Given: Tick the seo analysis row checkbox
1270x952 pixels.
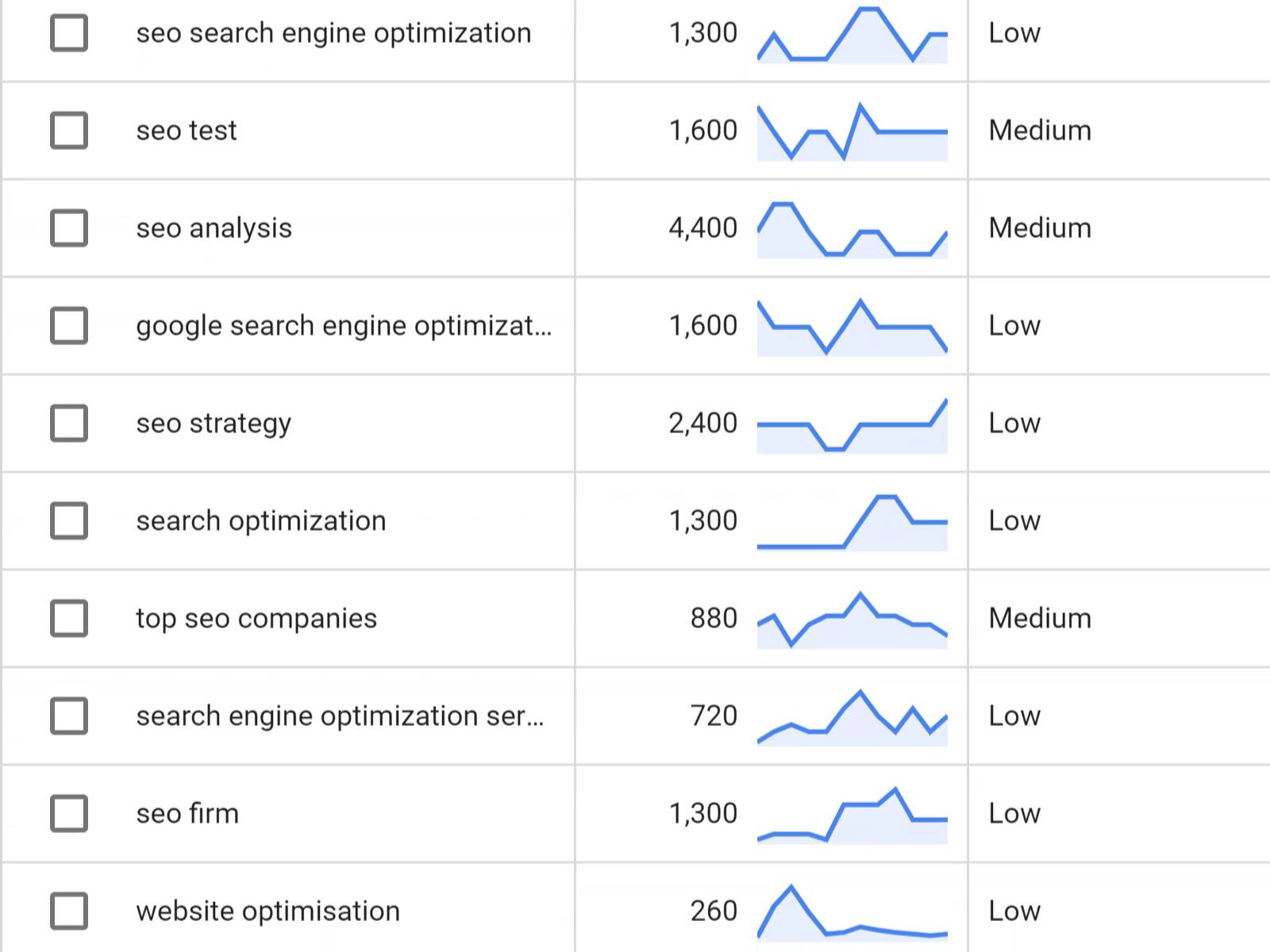Looking at the screenshot, I should [69, 228].
